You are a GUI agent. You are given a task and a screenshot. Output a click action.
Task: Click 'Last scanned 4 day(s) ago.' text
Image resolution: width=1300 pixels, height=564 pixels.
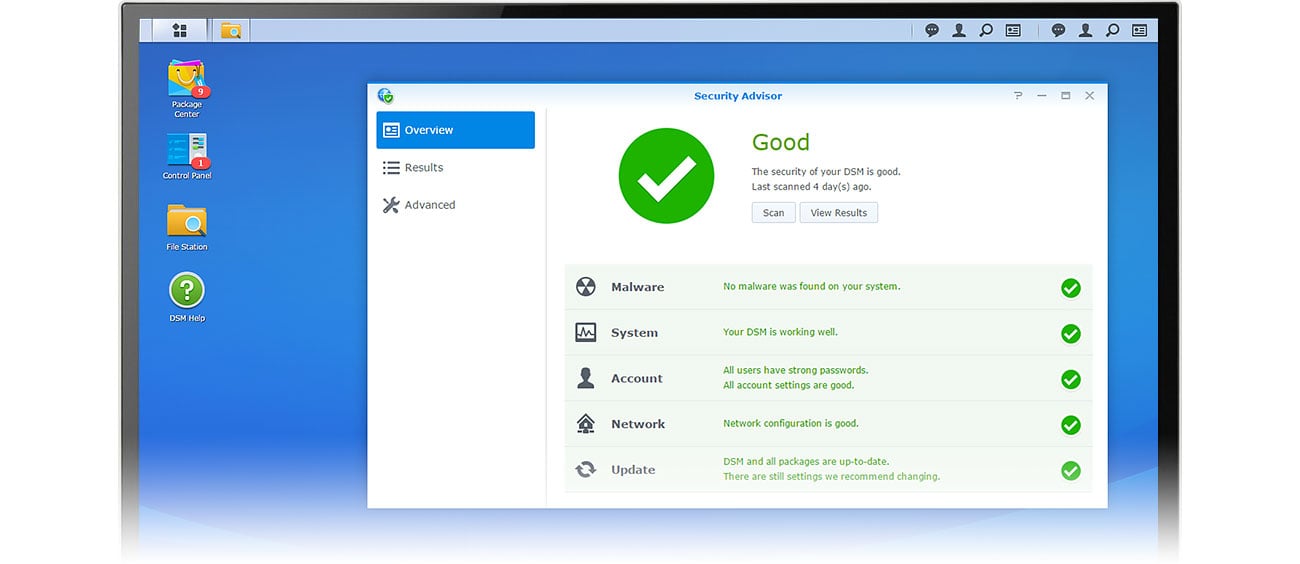point(811,187)
